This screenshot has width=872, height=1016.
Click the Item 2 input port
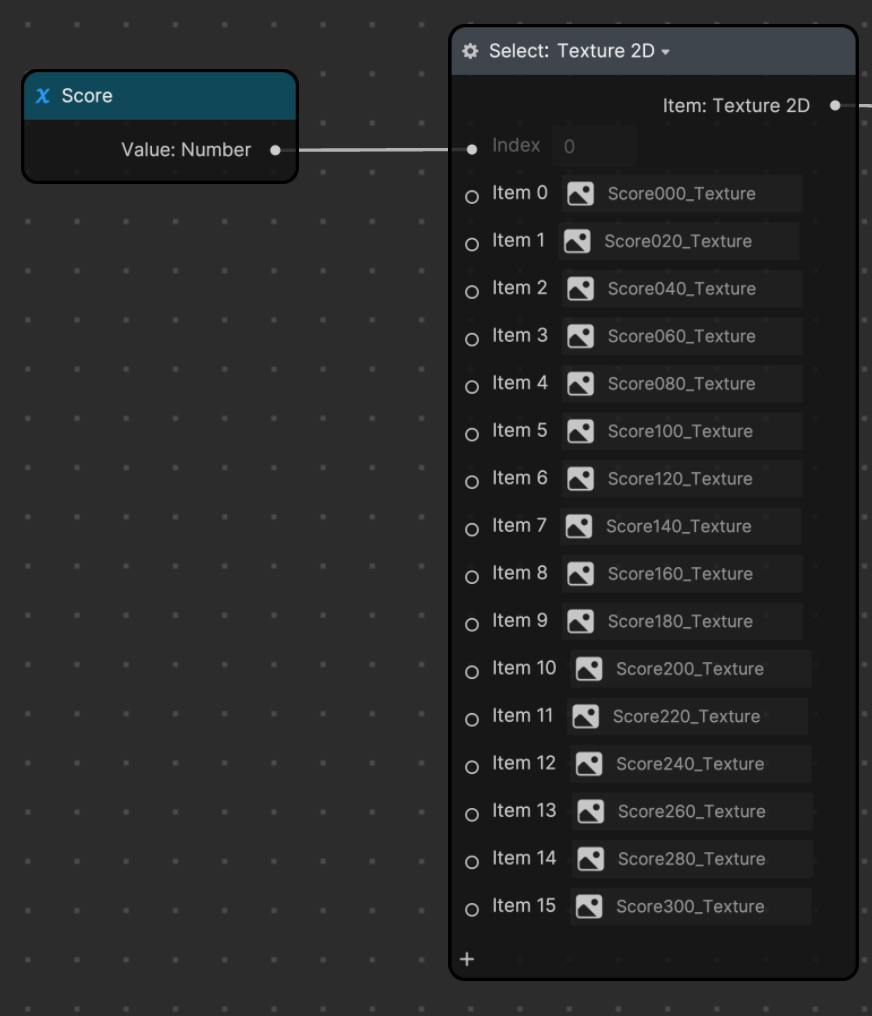coord(472,292)
